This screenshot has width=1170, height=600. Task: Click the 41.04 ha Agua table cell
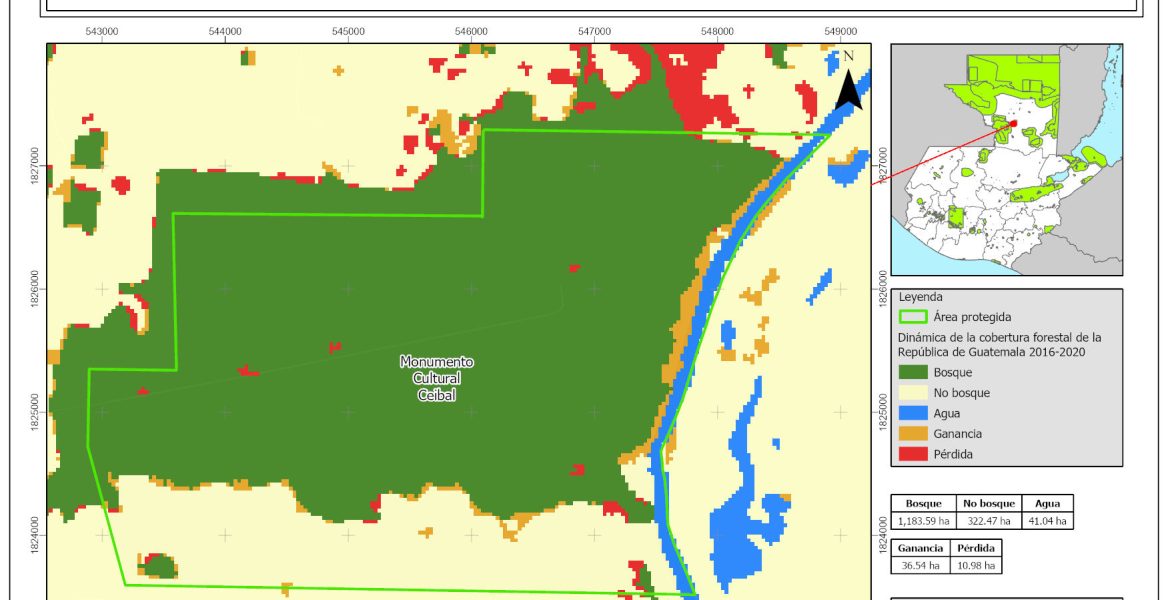[x=1048, y=521]
